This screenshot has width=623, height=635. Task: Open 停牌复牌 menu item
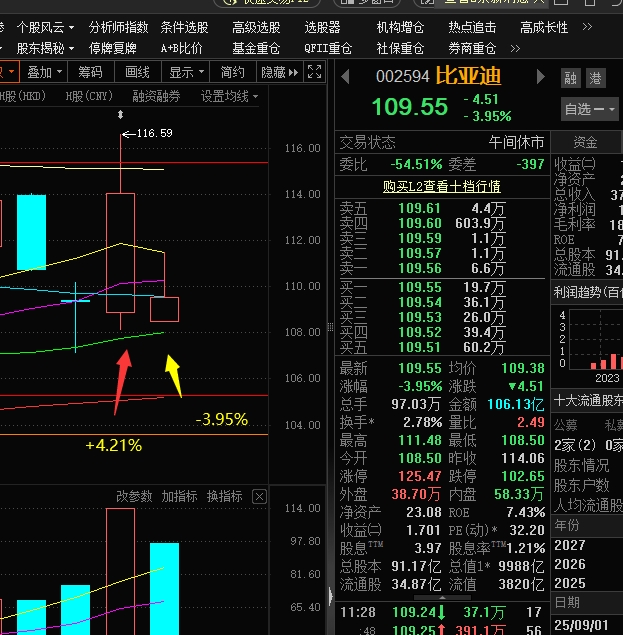pos(113,49)
